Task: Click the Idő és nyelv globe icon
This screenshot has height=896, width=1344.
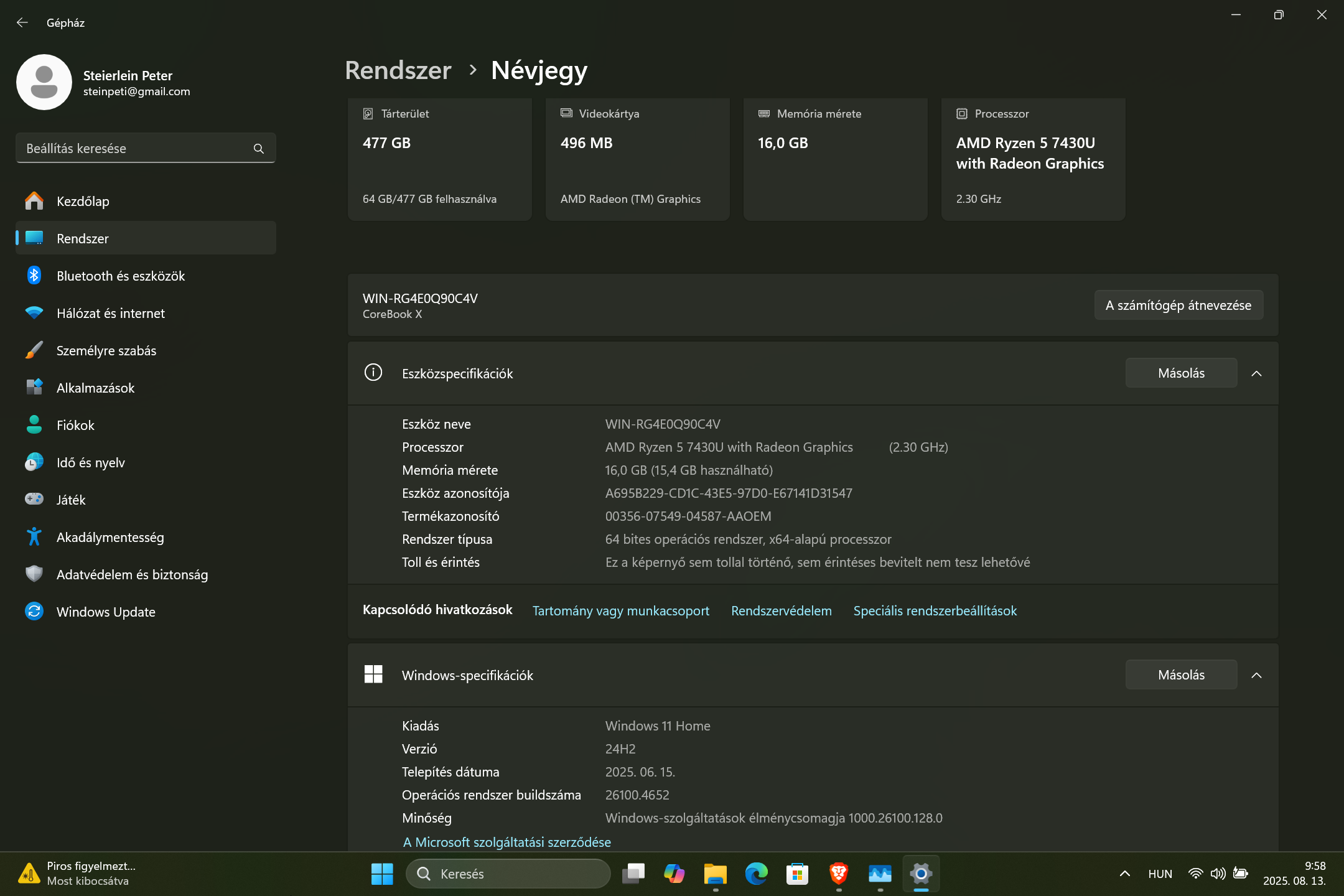Action: coord(34,462)
